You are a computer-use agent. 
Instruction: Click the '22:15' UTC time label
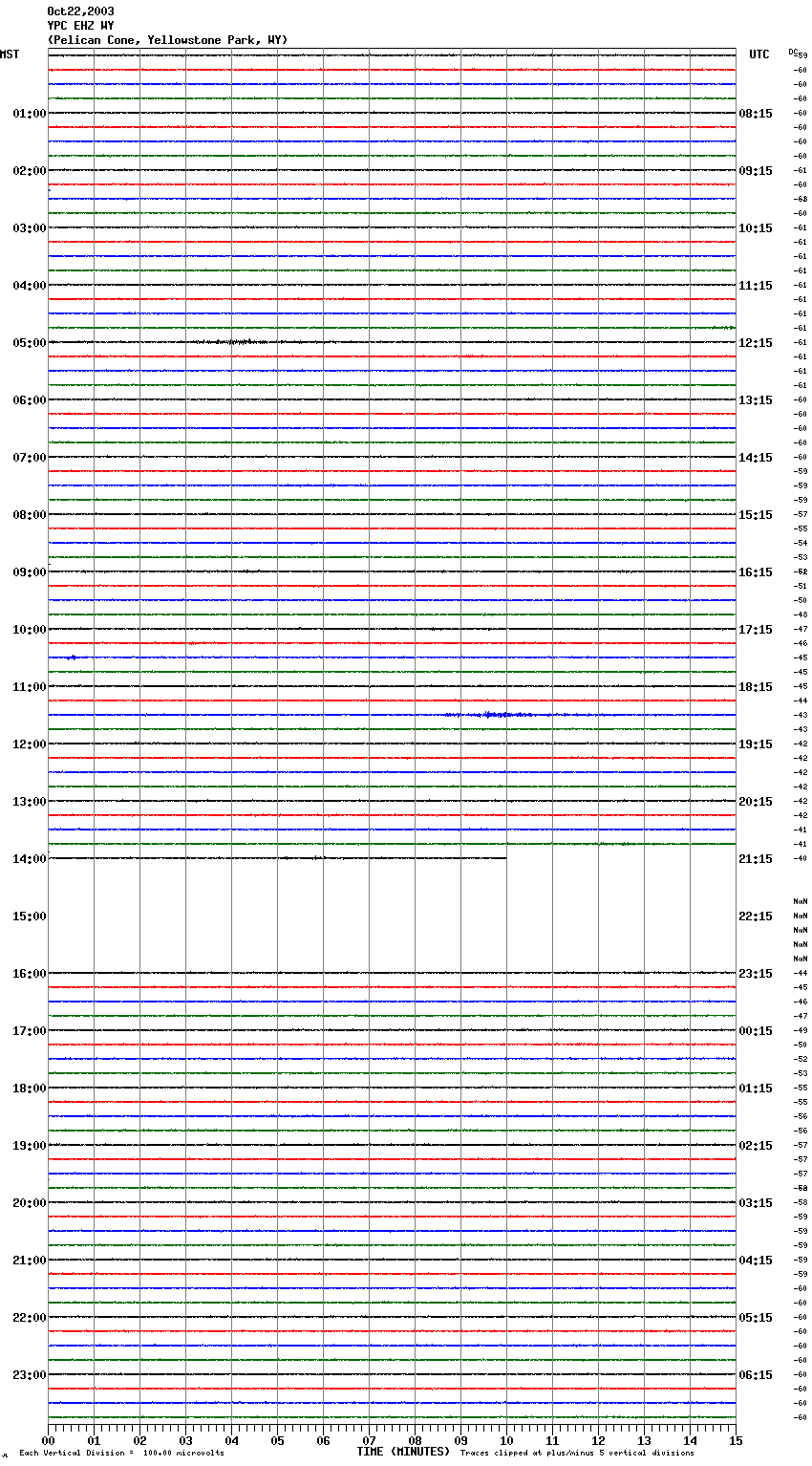756,916
